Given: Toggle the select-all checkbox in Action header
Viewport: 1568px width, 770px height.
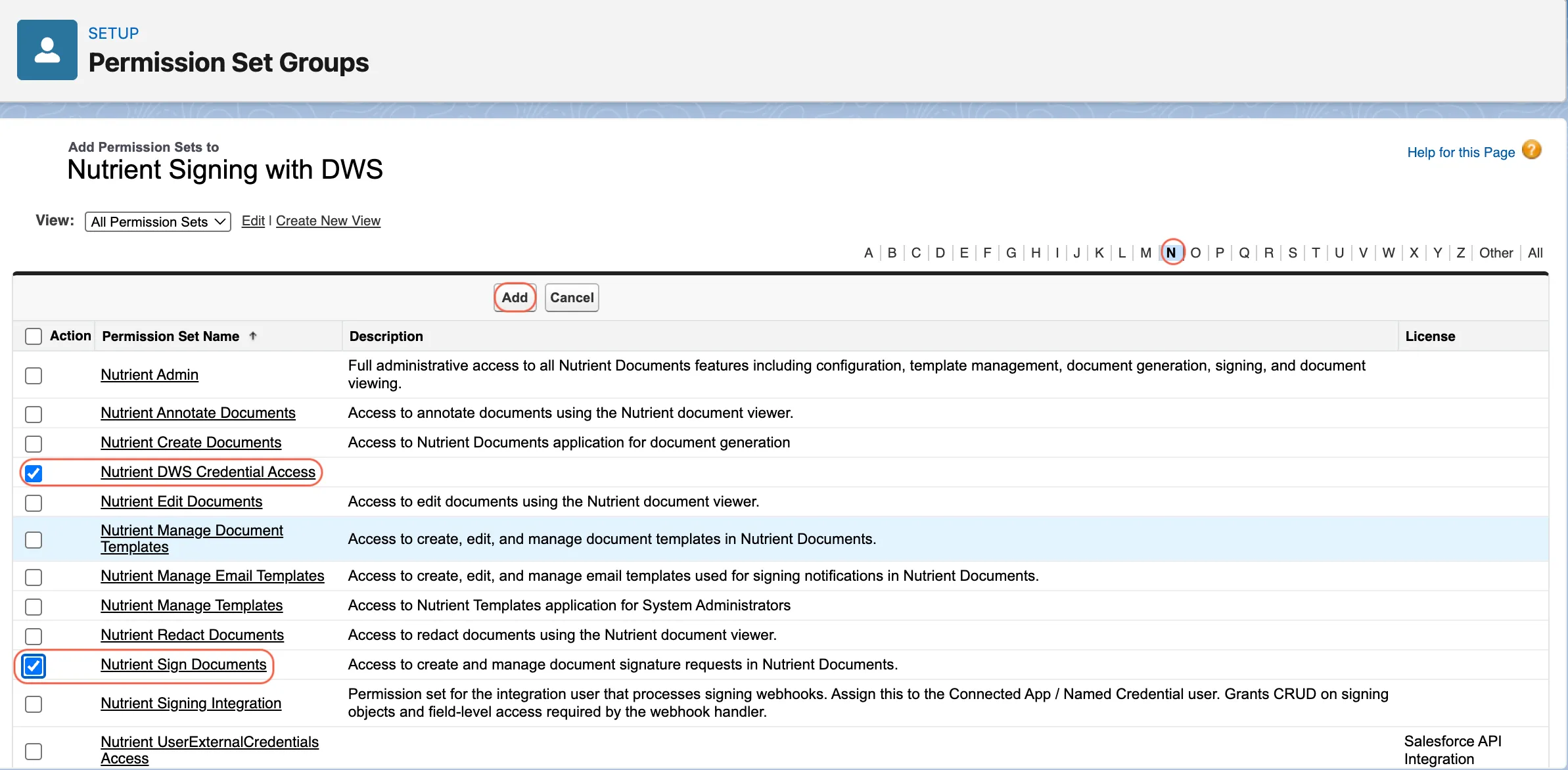Looking at the screenshot, I should click(34, 336).
